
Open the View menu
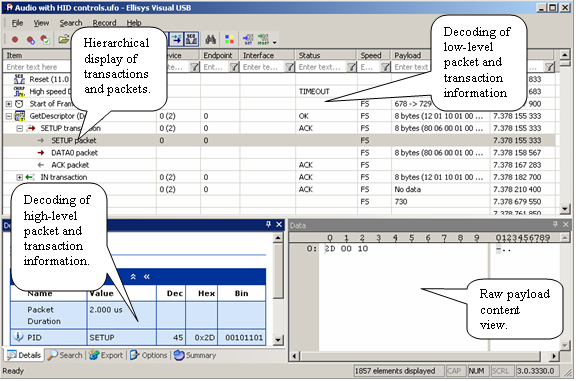41,23
